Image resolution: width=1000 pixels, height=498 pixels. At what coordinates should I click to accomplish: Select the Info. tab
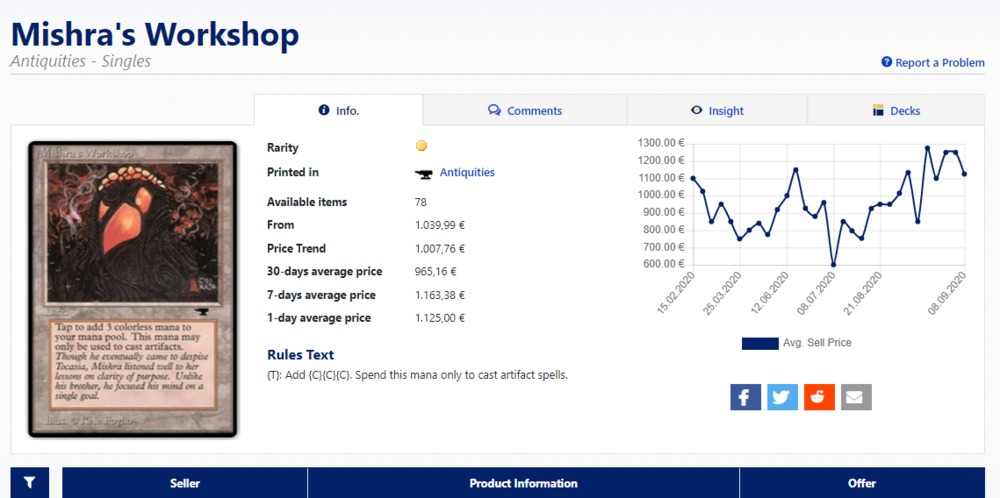click(338, 111)
